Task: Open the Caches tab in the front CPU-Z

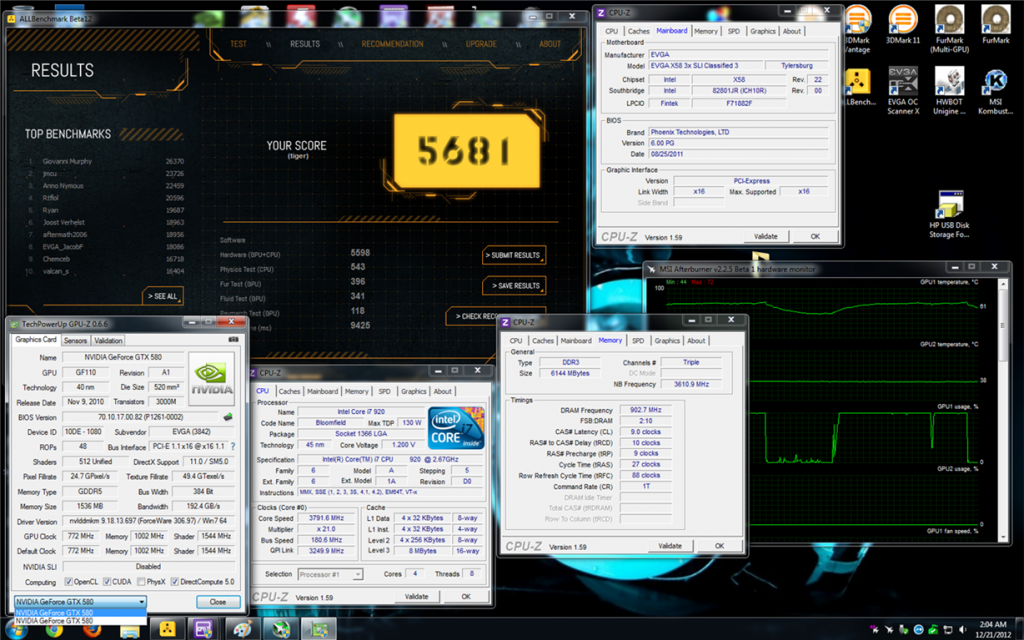Action: tap(289, 391)
